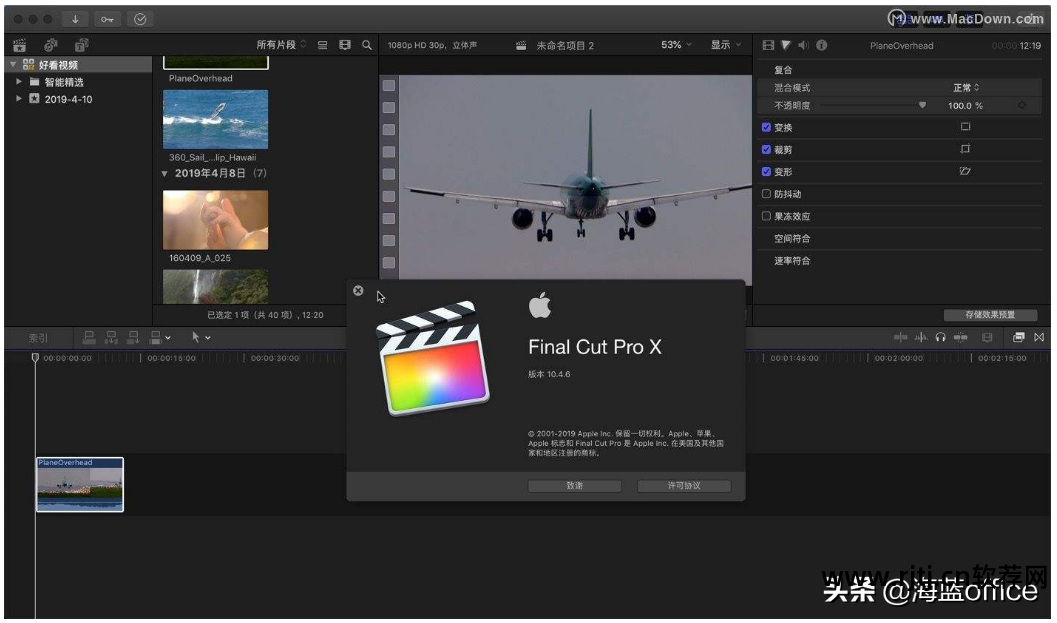
Task: Open the info inspector icon
Action: [x=821, y=45]
